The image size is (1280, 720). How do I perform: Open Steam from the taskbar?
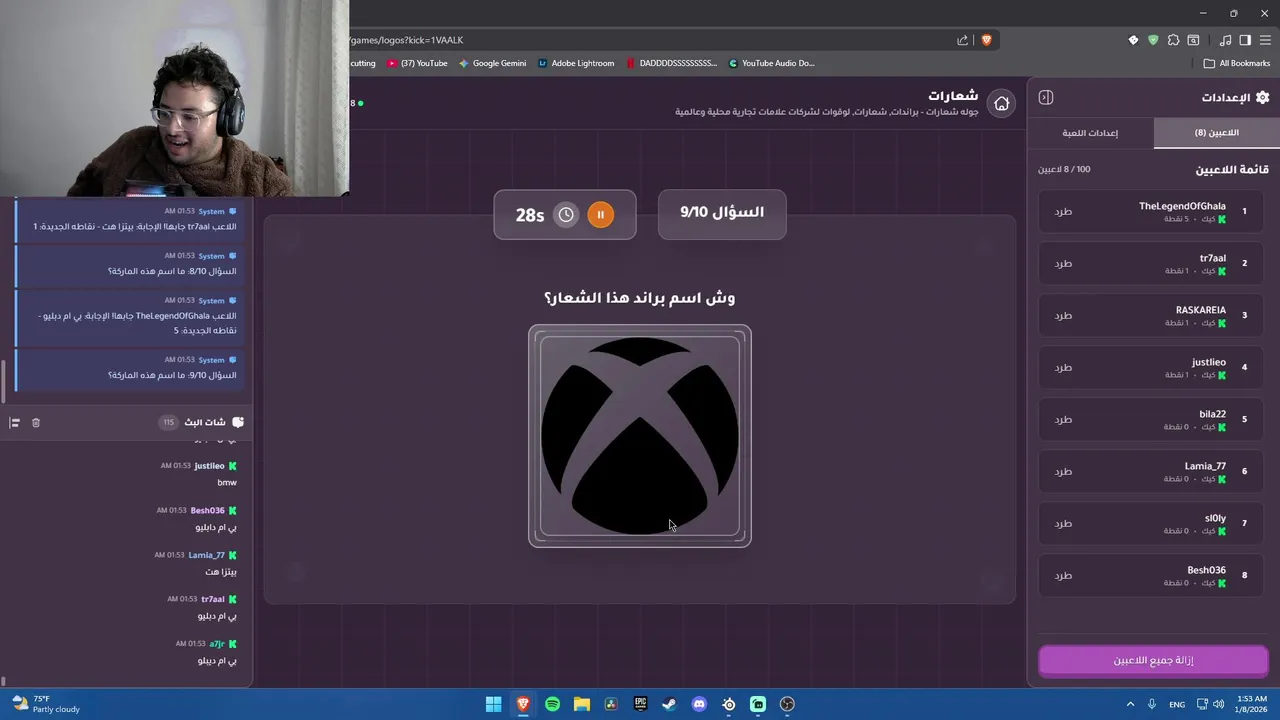669,704
